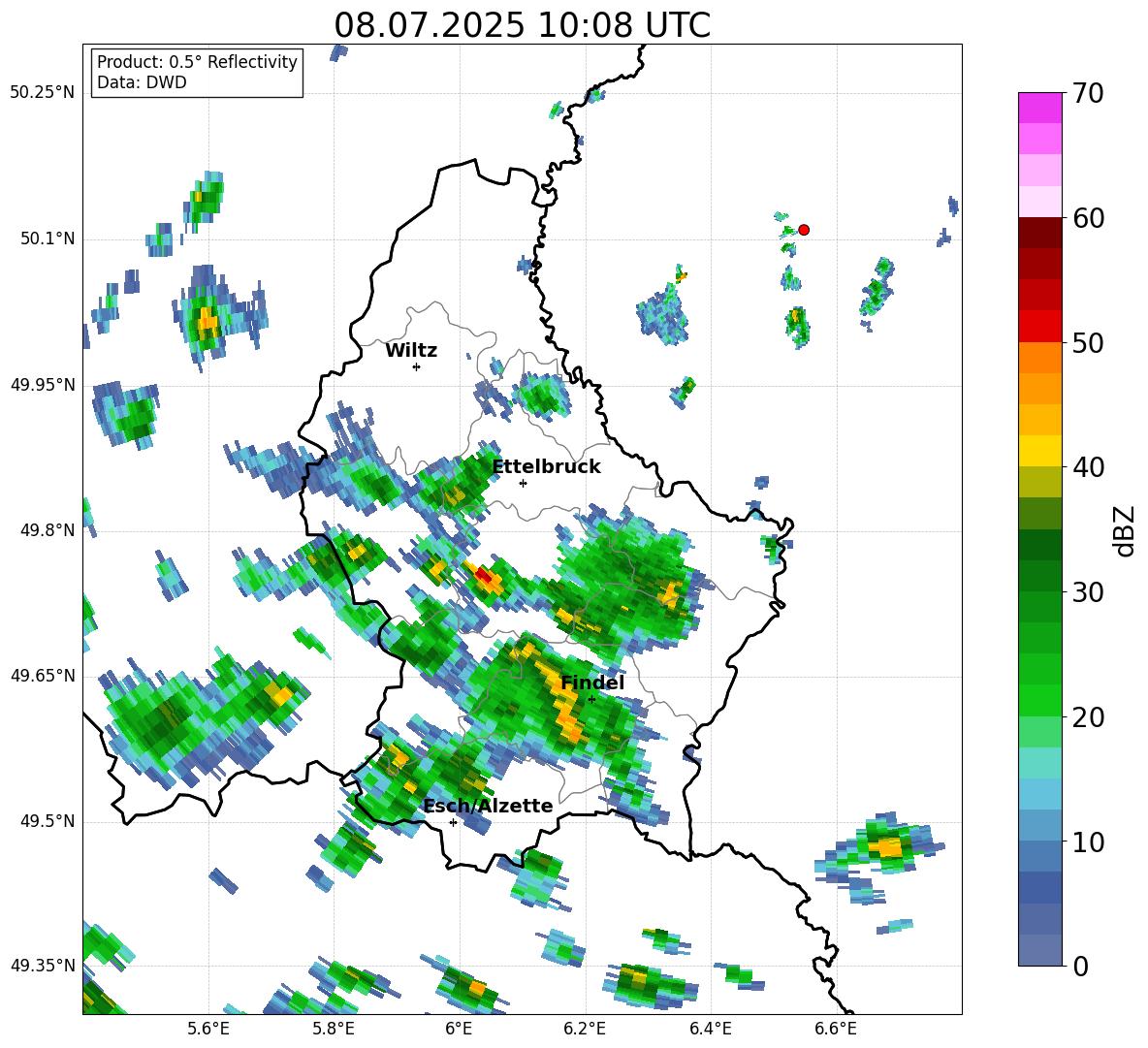Click the 49.95°N latitude label
1148x1048 pixels.
43,385
